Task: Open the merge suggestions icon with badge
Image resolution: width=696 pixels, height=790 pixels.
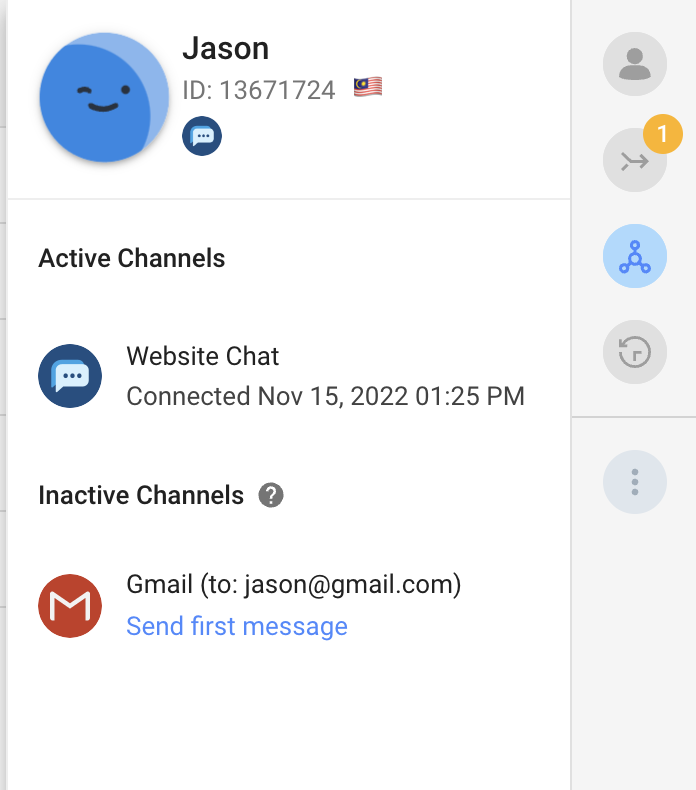Action: [x=635, y=160]
